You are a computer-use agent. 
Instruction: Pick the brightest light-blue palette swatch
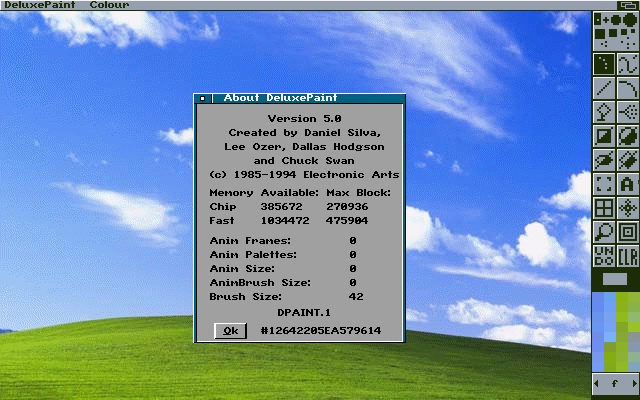click(x=610, y=337)
